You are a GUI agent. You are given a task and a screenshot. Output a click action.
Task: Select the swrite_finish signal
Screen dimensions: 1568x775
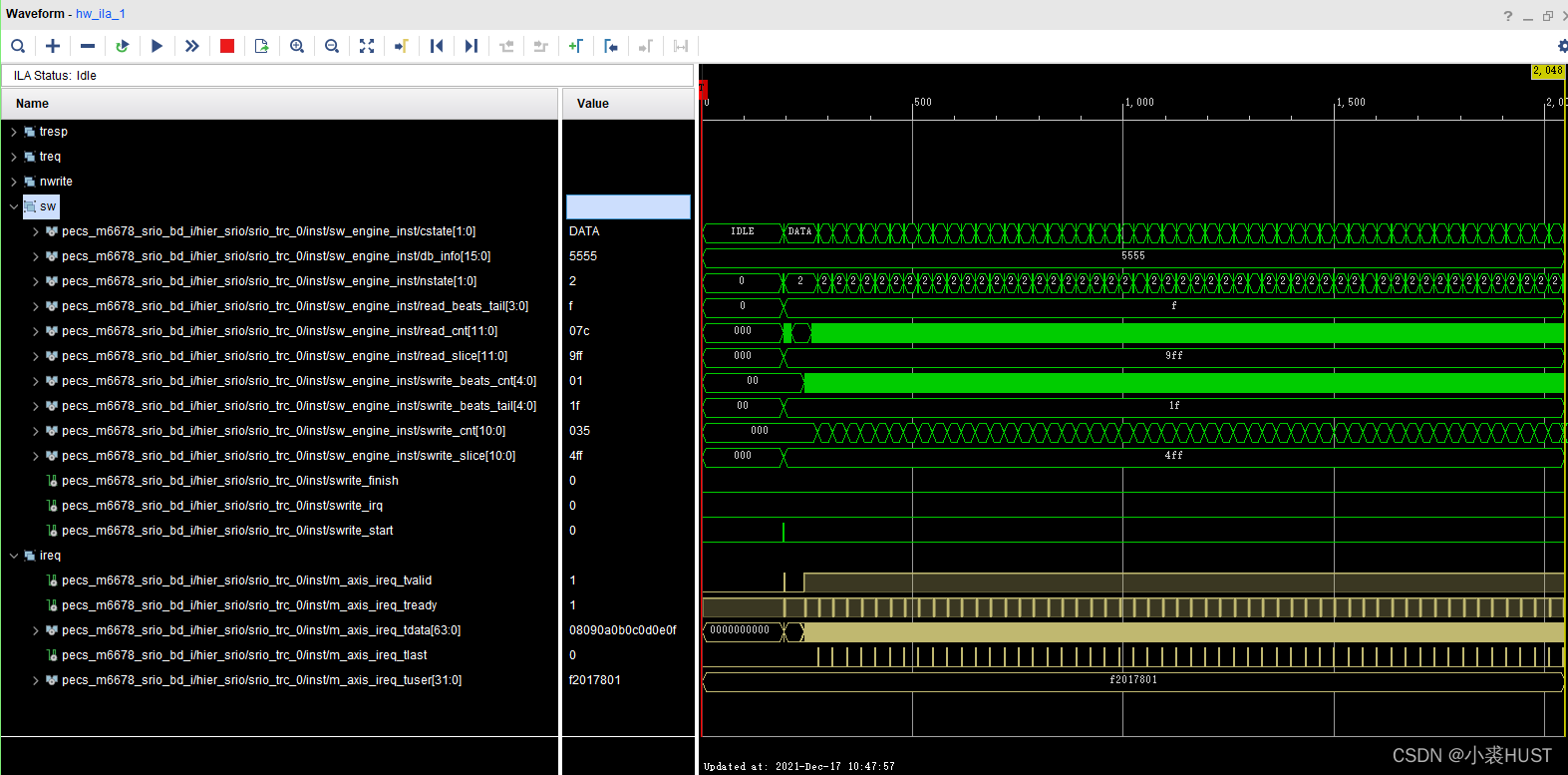(x=230, y=481)
